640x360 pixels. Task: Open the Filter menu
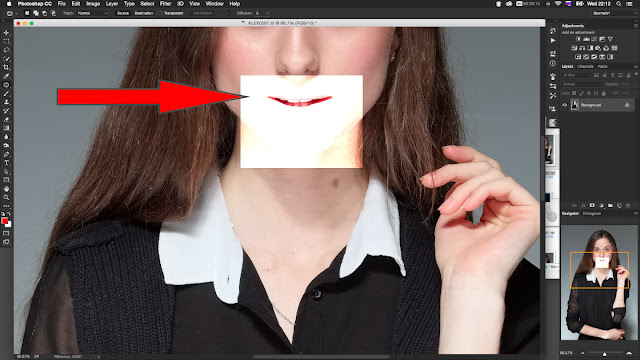point(165,4)
